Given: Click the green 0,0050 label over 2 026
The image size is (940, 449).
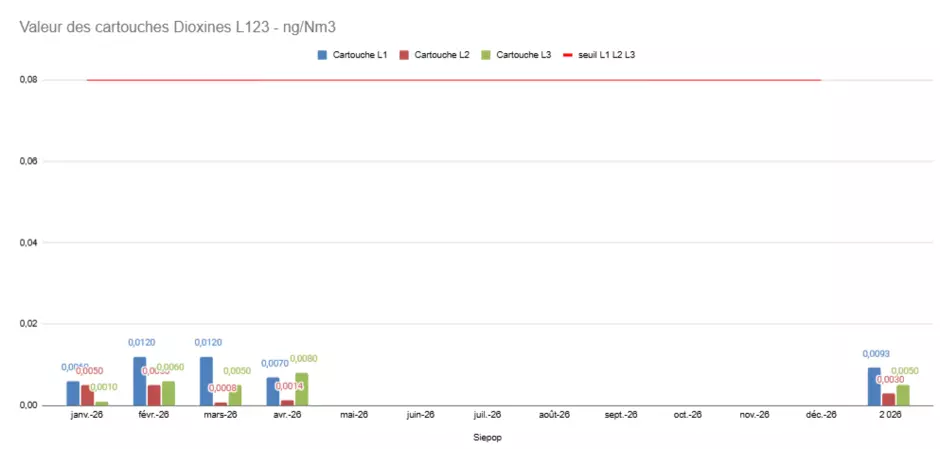Looking at the screenshot, I should [905, 371].
